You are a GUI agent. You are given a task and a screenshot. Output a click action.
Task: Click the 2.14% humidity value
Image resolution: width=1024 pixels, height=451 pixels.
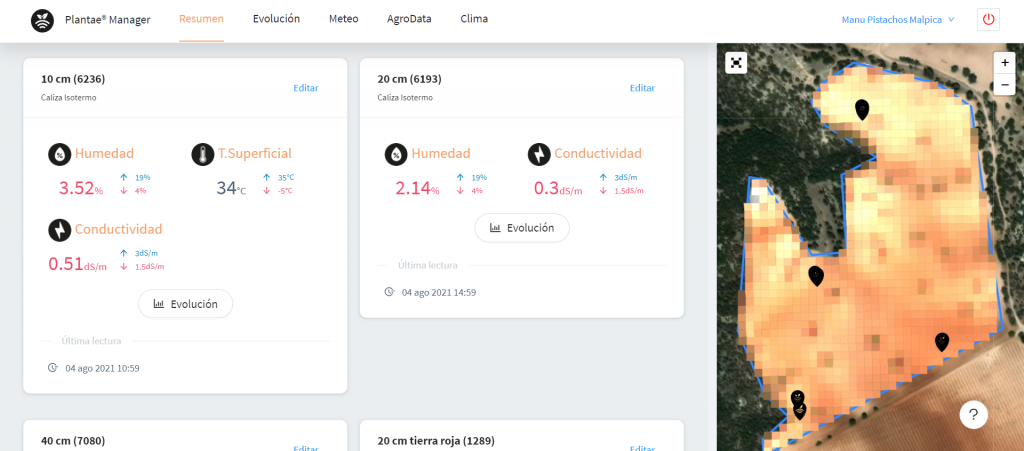coord(417,189)
